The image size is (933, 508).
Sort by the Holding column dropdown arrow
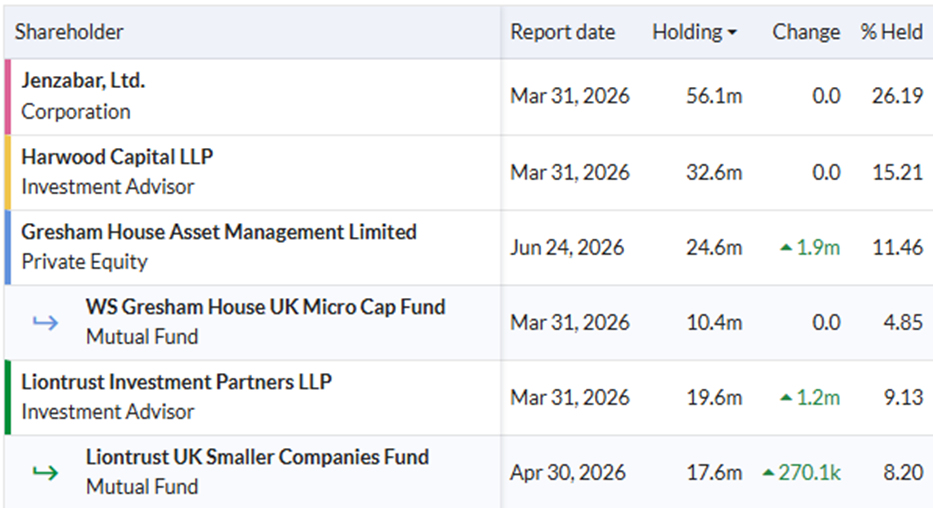[x=732, y=33]
